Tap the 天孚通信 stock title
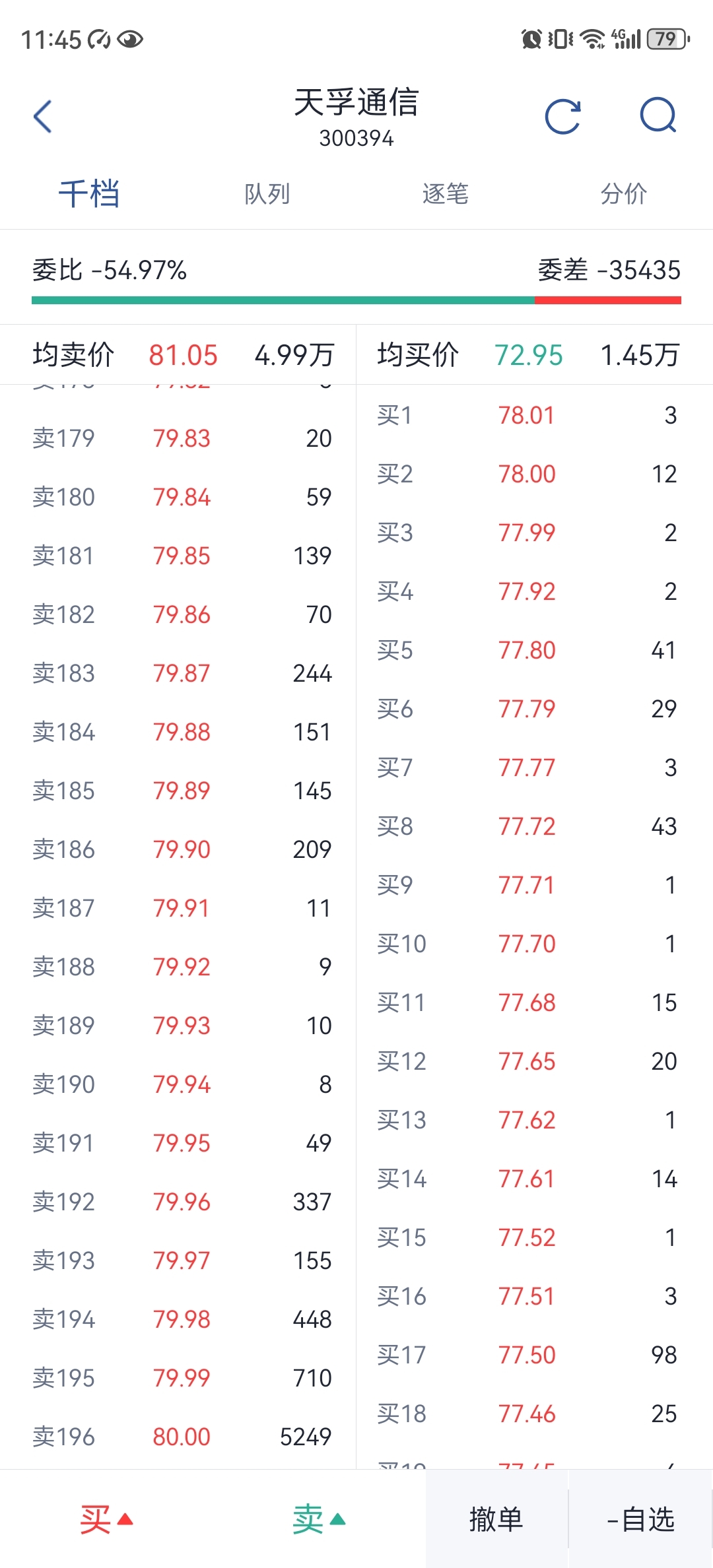 click(356, 102)
